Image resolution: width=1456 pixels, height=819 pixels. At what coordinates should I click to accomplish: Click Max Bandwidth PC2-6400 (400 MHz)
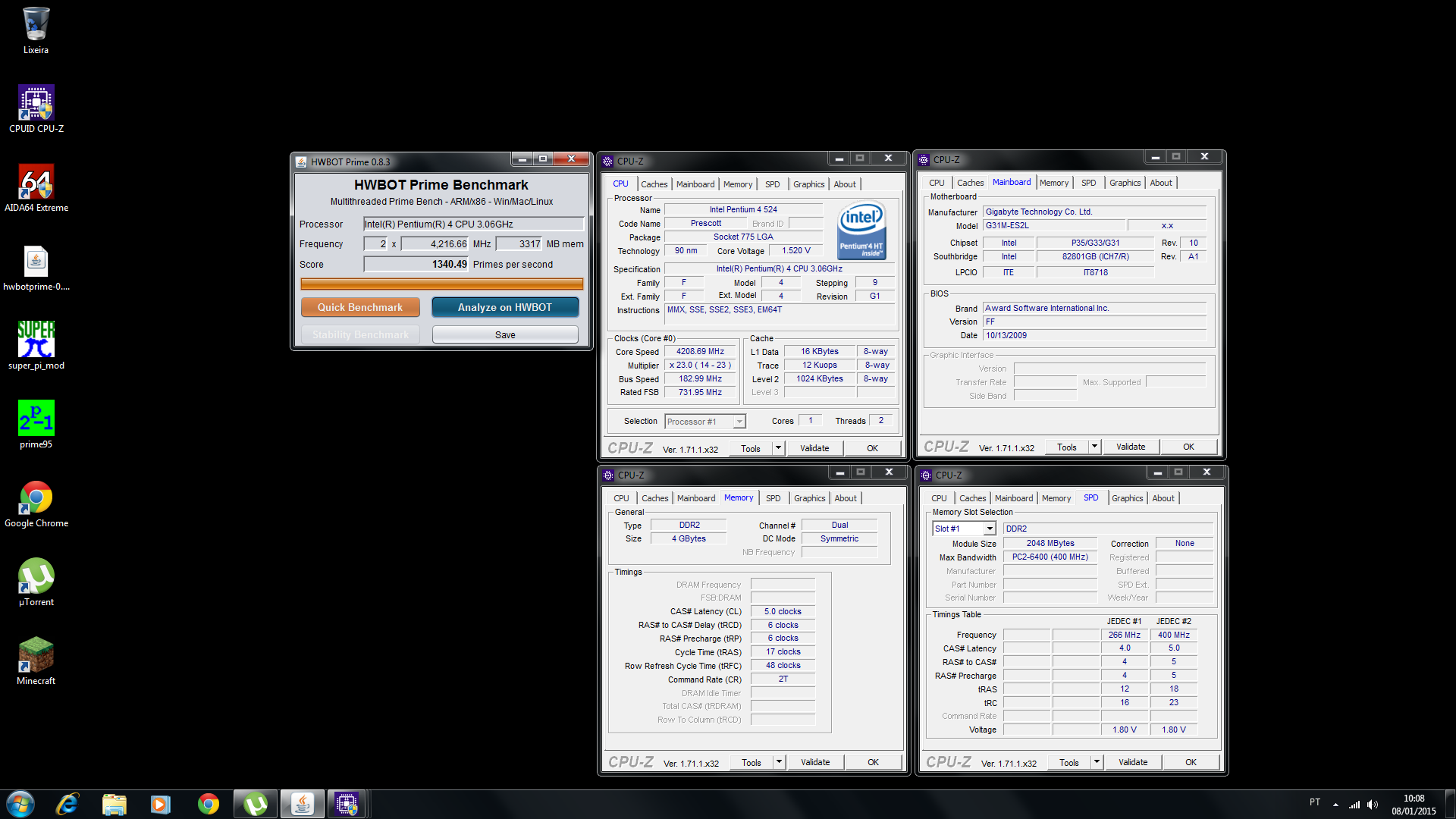point(1050,557)
